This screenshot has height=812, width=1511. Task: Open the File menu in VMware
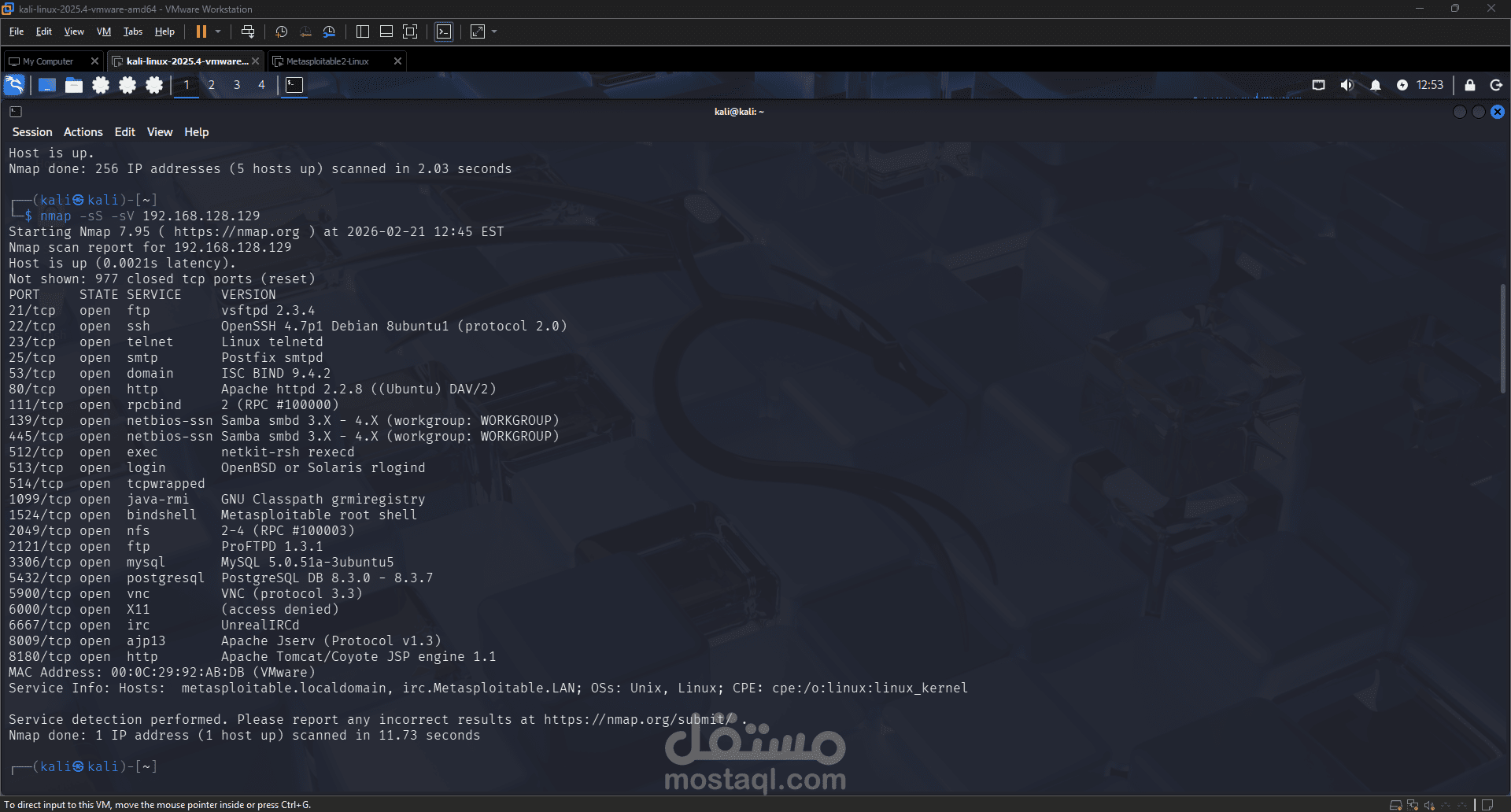(17, 31)
